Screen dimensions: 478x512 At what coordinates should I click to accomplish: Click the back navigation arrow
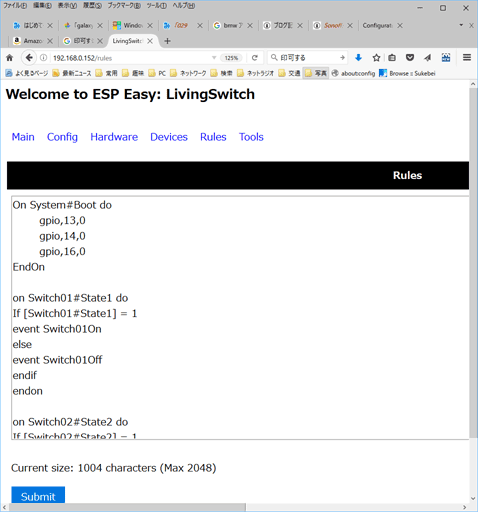tap(29, 58)
